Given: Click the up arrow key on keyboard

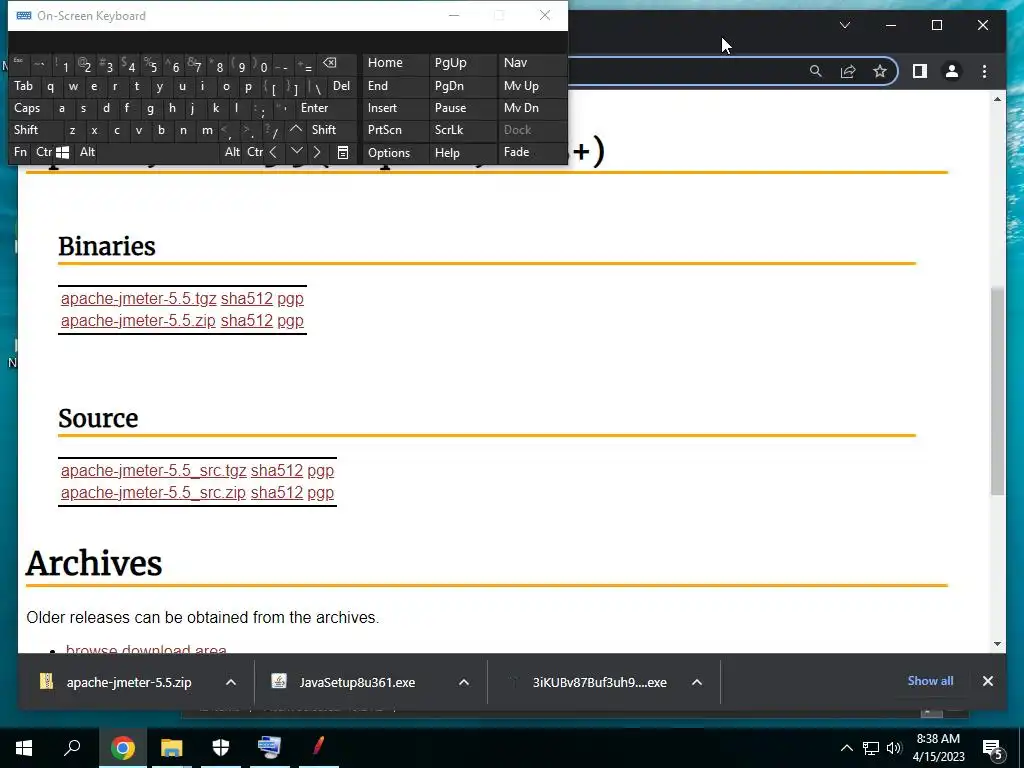Looking at the screenshot, I should (296, 129).
